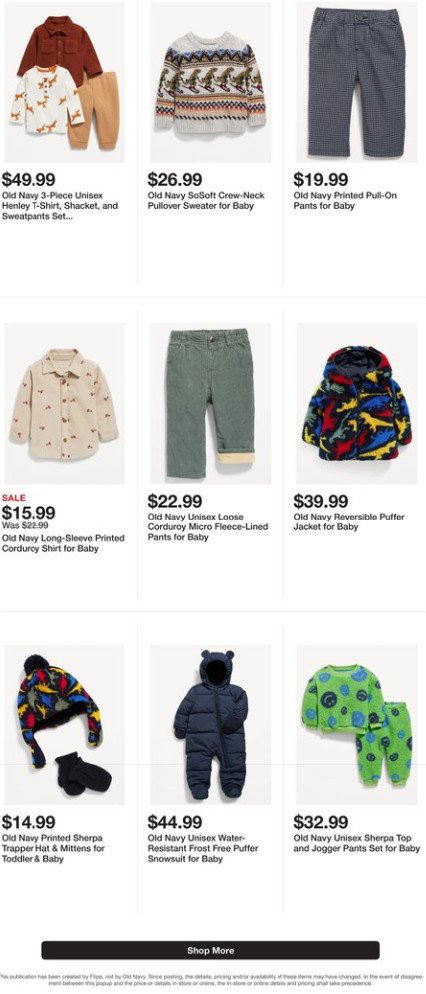Open Old Navy Reversible Puffer Jacket for Baby link
This screenshot has width=426, height=994.
(x=349, y=522)
